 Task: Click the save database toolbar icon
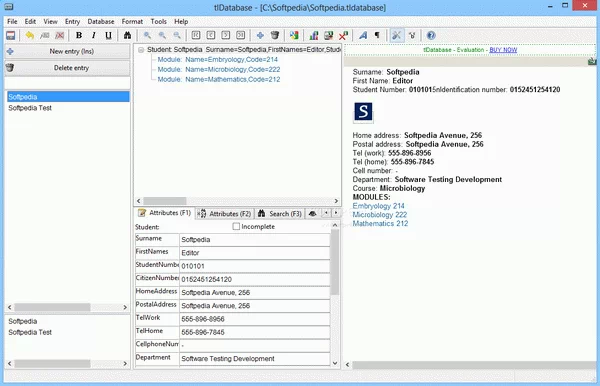pyautogui.click(x=10, y=36)
